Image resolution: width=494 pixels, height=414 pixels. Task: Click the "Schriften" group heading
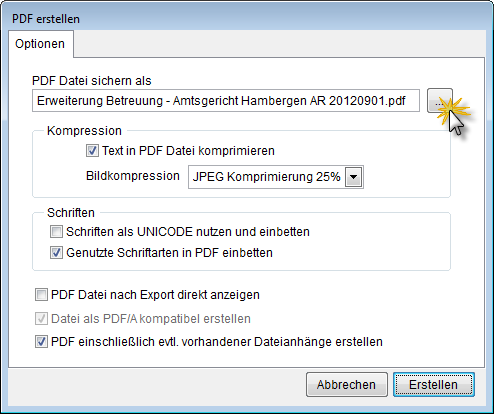[x=71, y=213]
